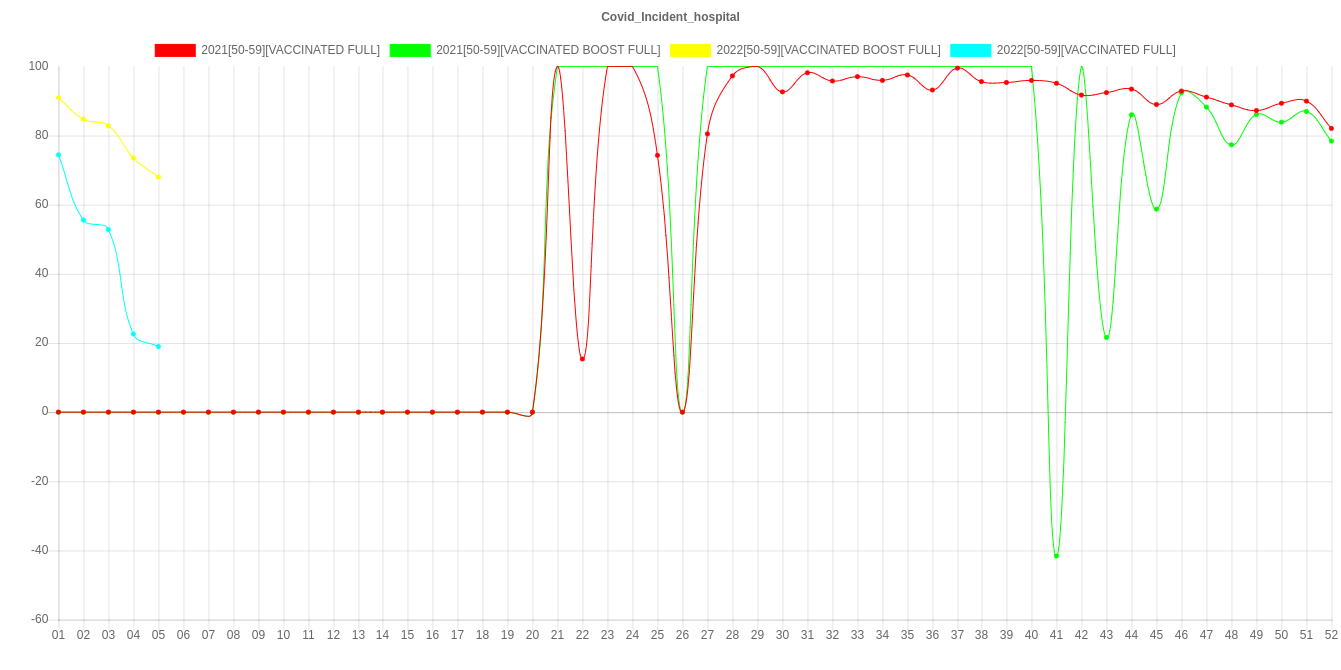The image size is (1341, 670).
Task: Hide the 2022[50-59][VACCINATED FULL] series via label text
Action: click(1085, 50)
